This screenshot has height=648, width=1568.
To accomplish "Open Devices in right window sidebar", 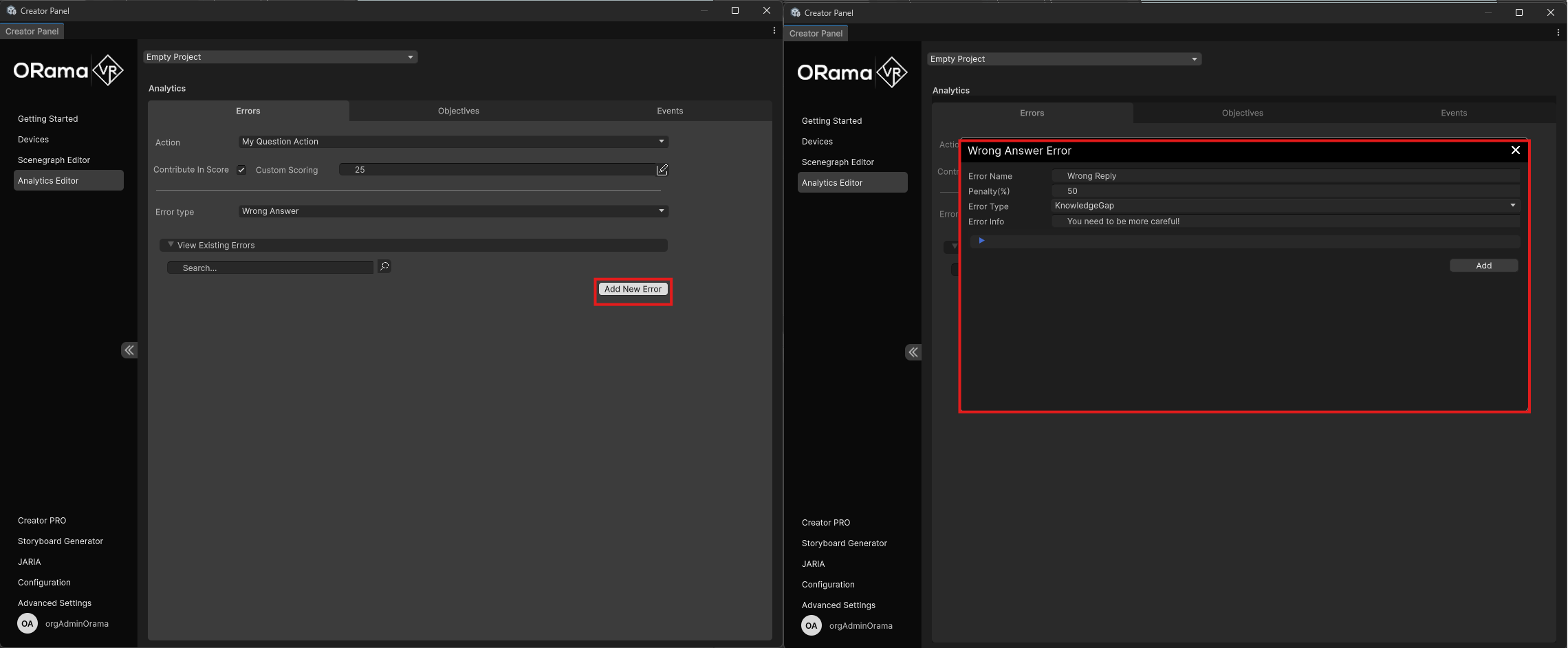I will click(x=818, y=142).
